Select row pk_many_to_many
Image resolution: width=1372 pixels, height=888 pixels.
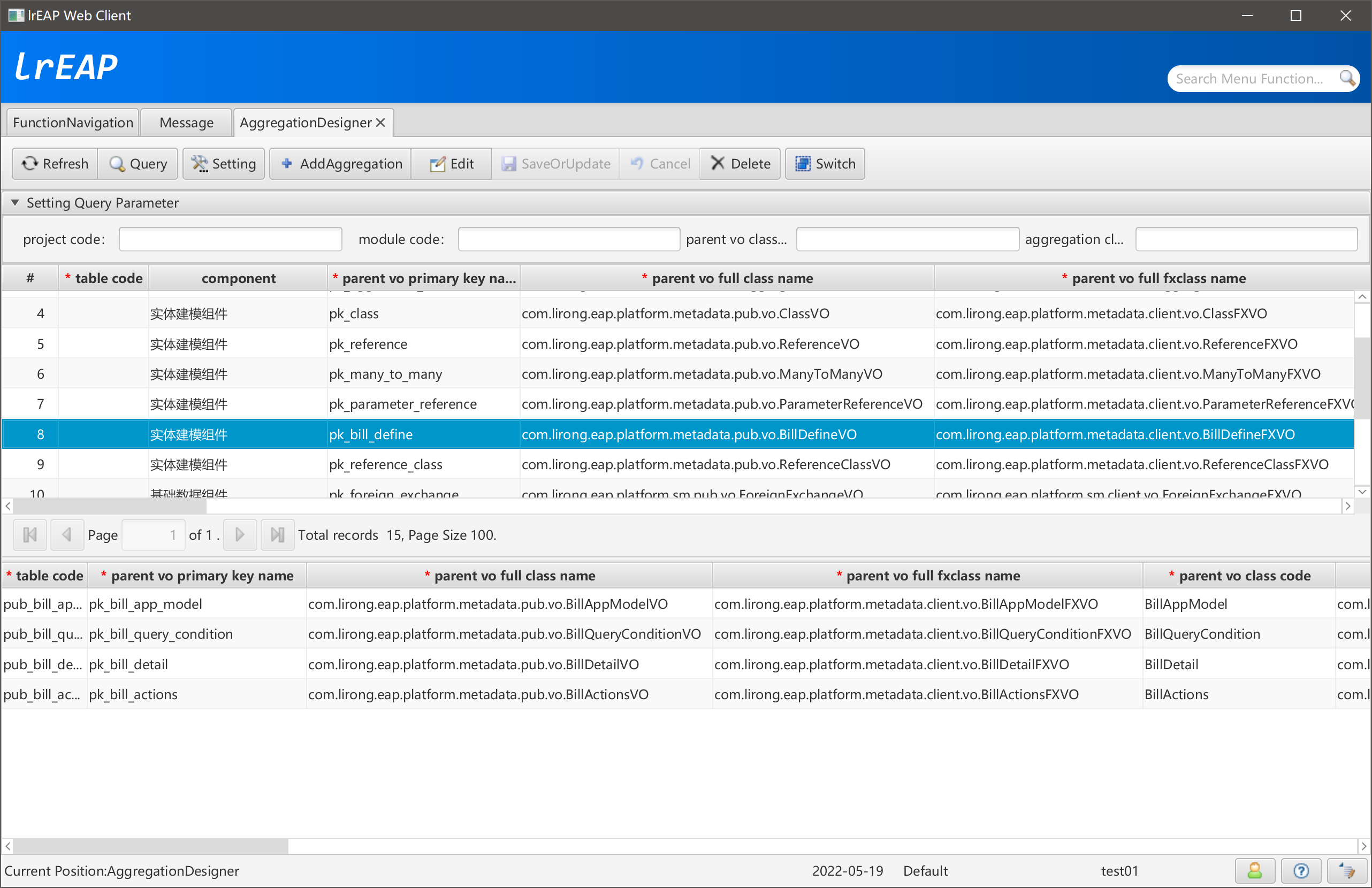pyautogui.click(x=677, y=374)
